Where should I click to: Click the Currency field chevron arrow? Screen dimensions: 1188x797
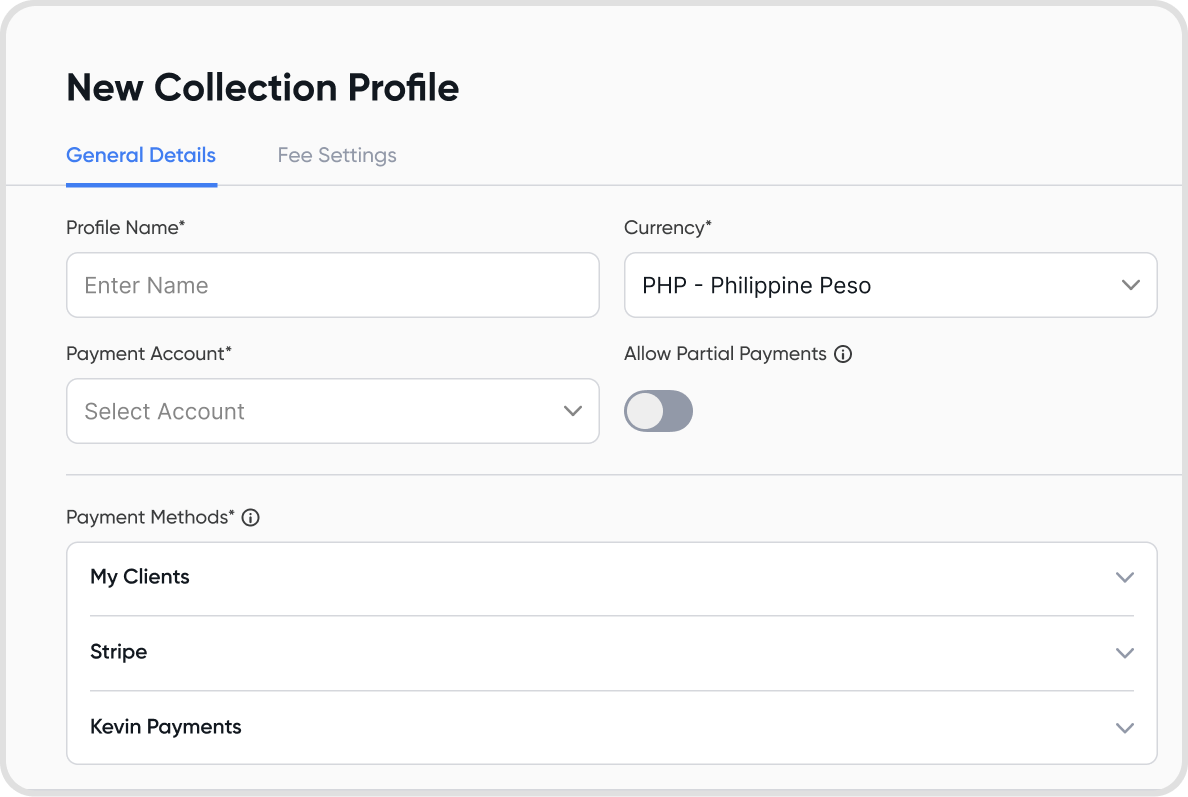[1131, 285]
